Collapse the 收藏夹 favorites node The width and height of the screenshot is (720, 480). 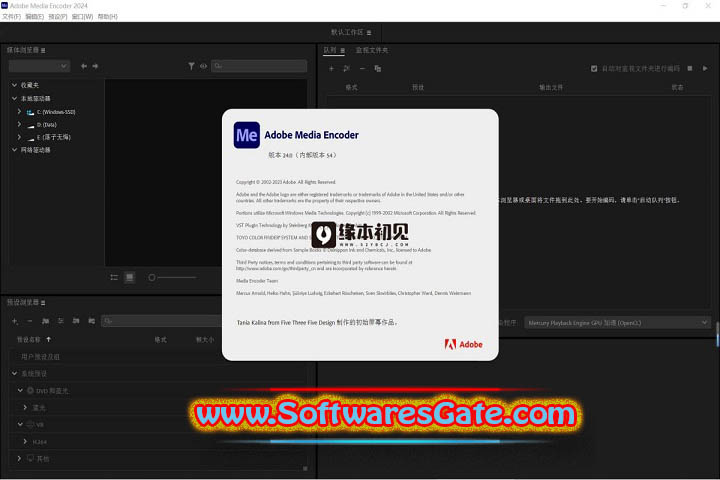click(x=14, y=85)
